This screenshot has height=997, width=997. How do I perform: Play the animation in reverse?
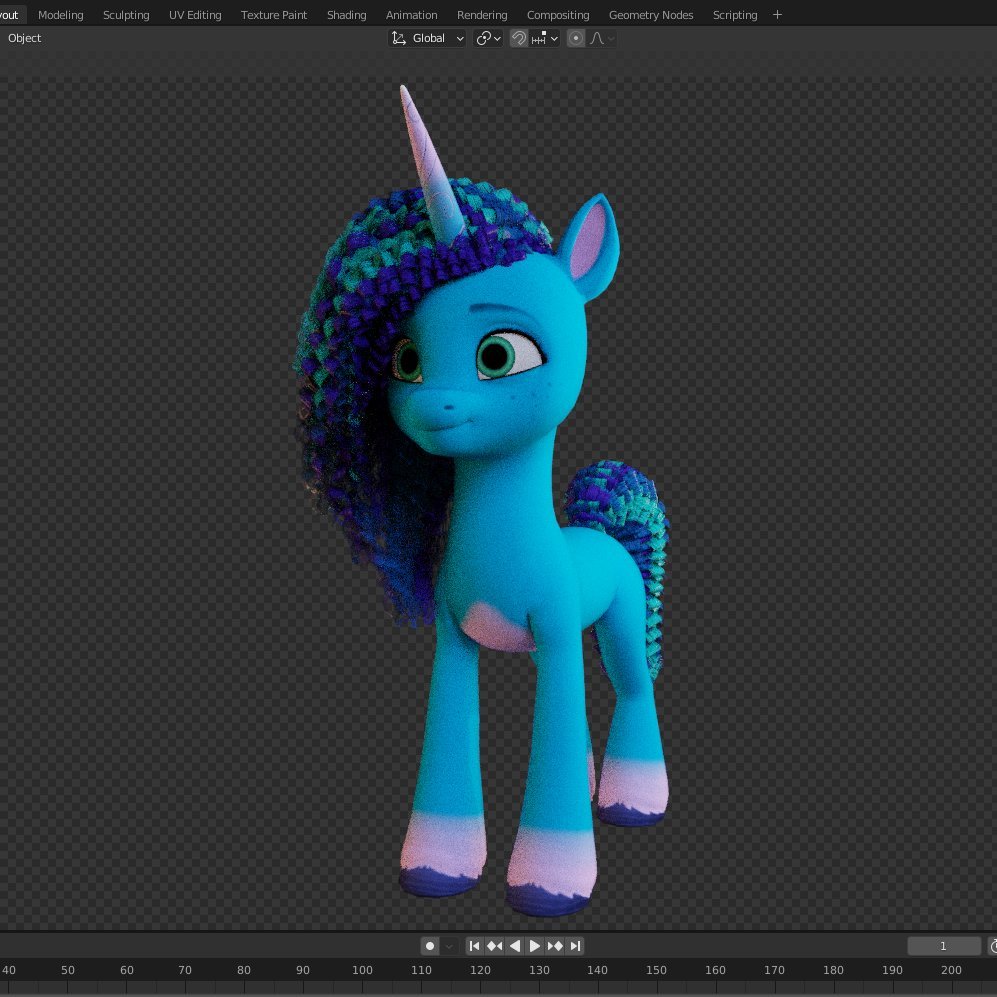[515, 946]
